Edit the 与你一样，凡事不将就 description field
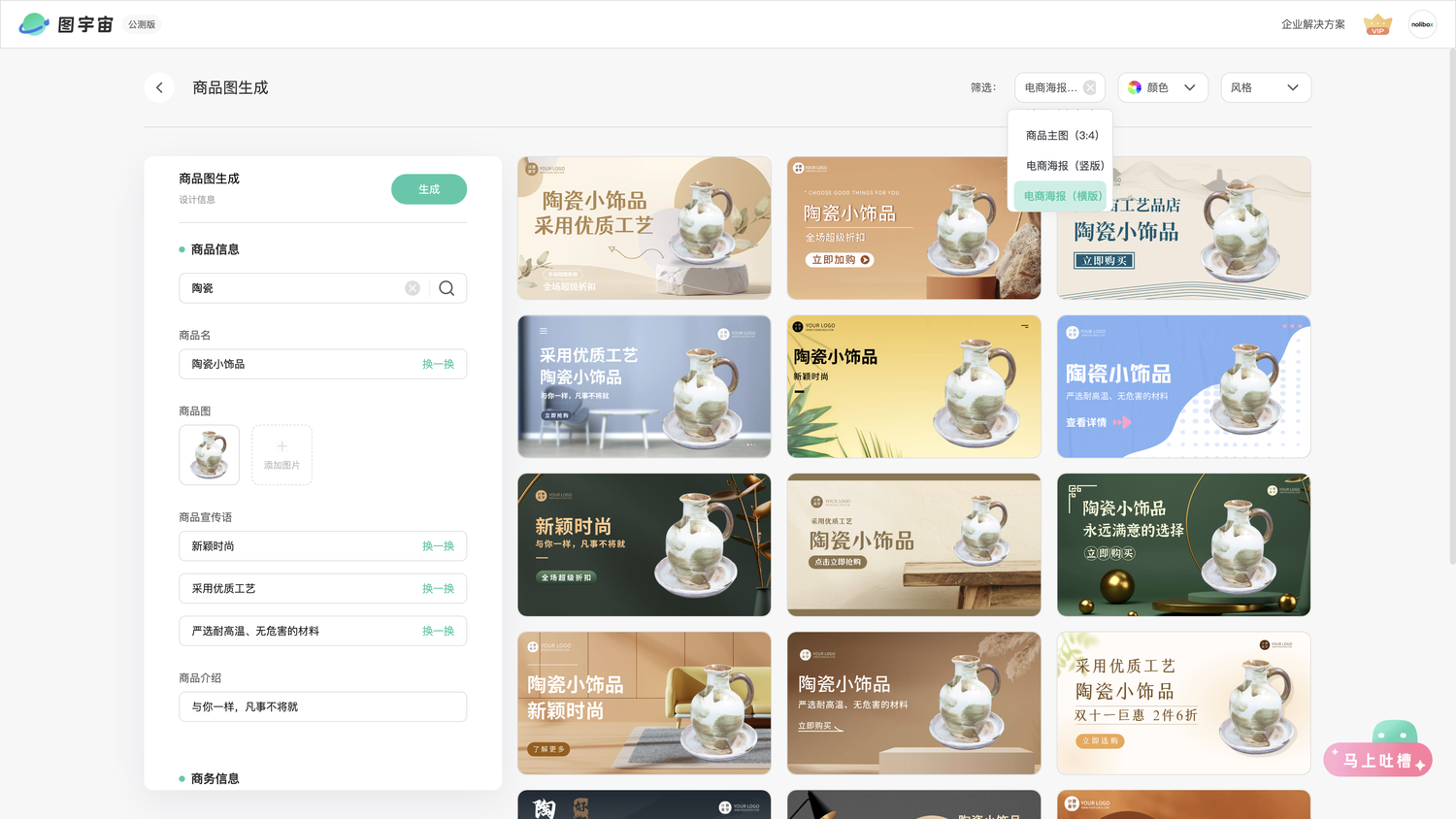This screenshot has width=1456, height=819. pyautogui.click(x=322, y=706)
